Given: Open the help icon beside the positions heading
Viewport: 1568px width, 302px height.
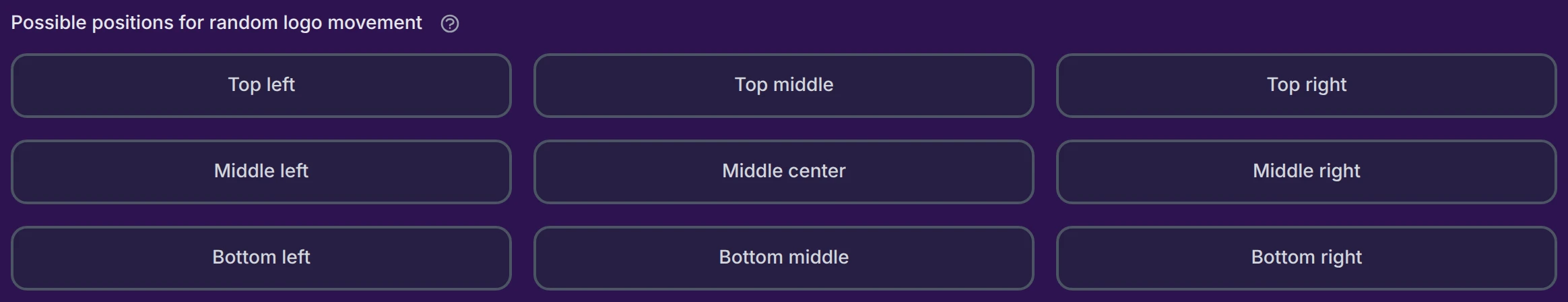Looking at the screenshot, I should pyautogui.click(x=449, y=24).
